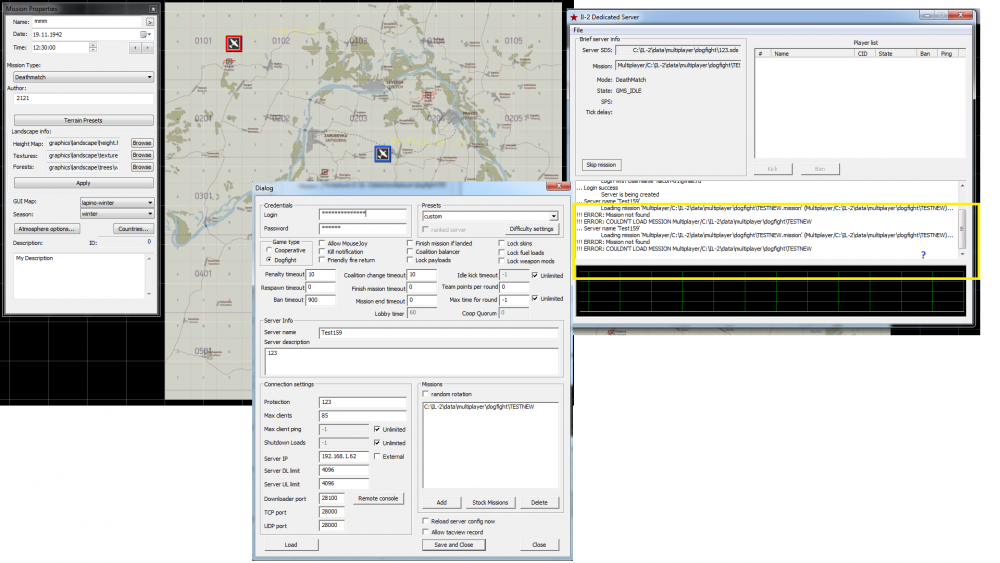
Task: Click the Save and Close button
Action: tap(452, 545)
